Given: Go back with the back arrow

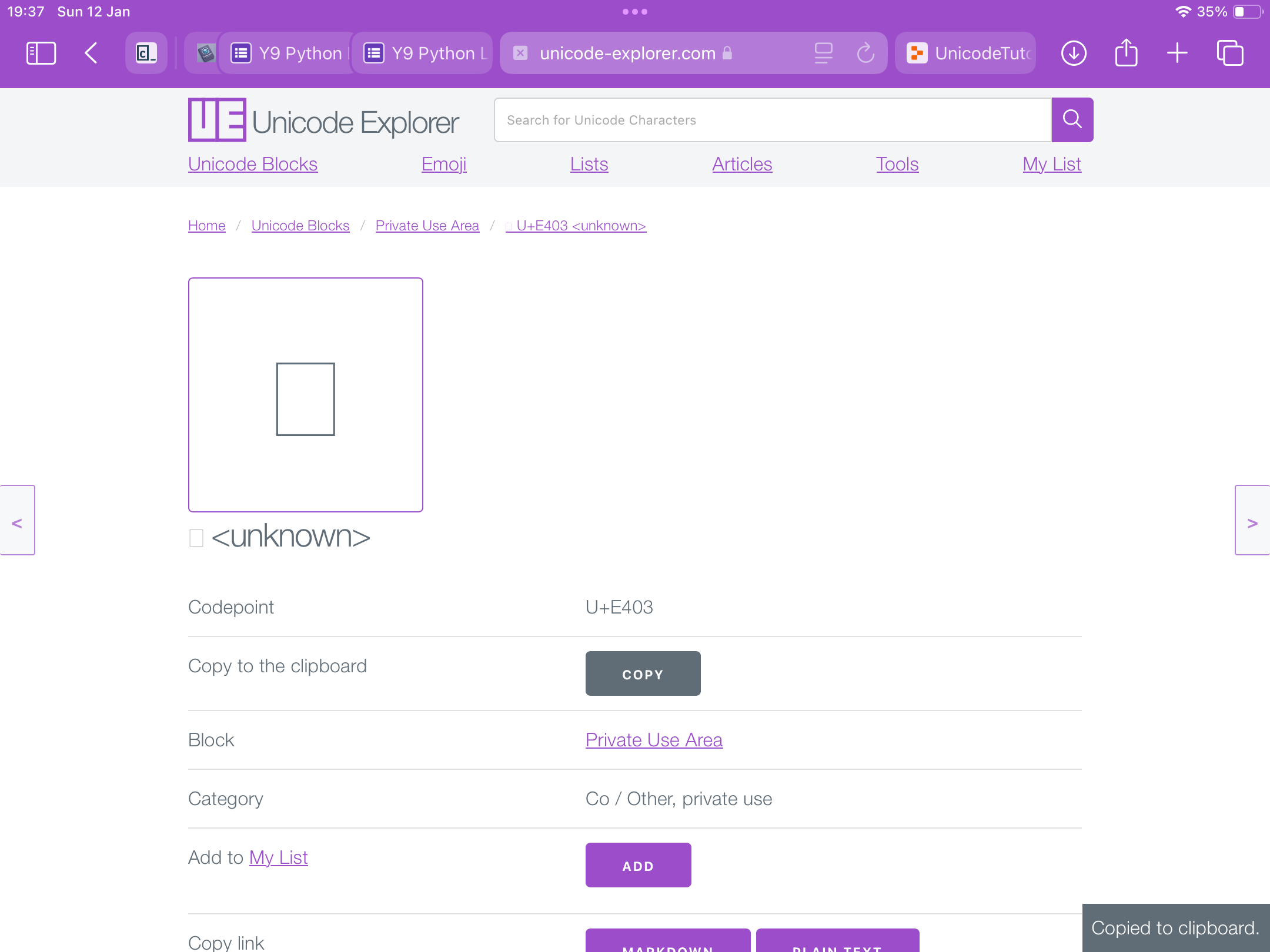Looking at the screenshot, I should click(91, 53).
